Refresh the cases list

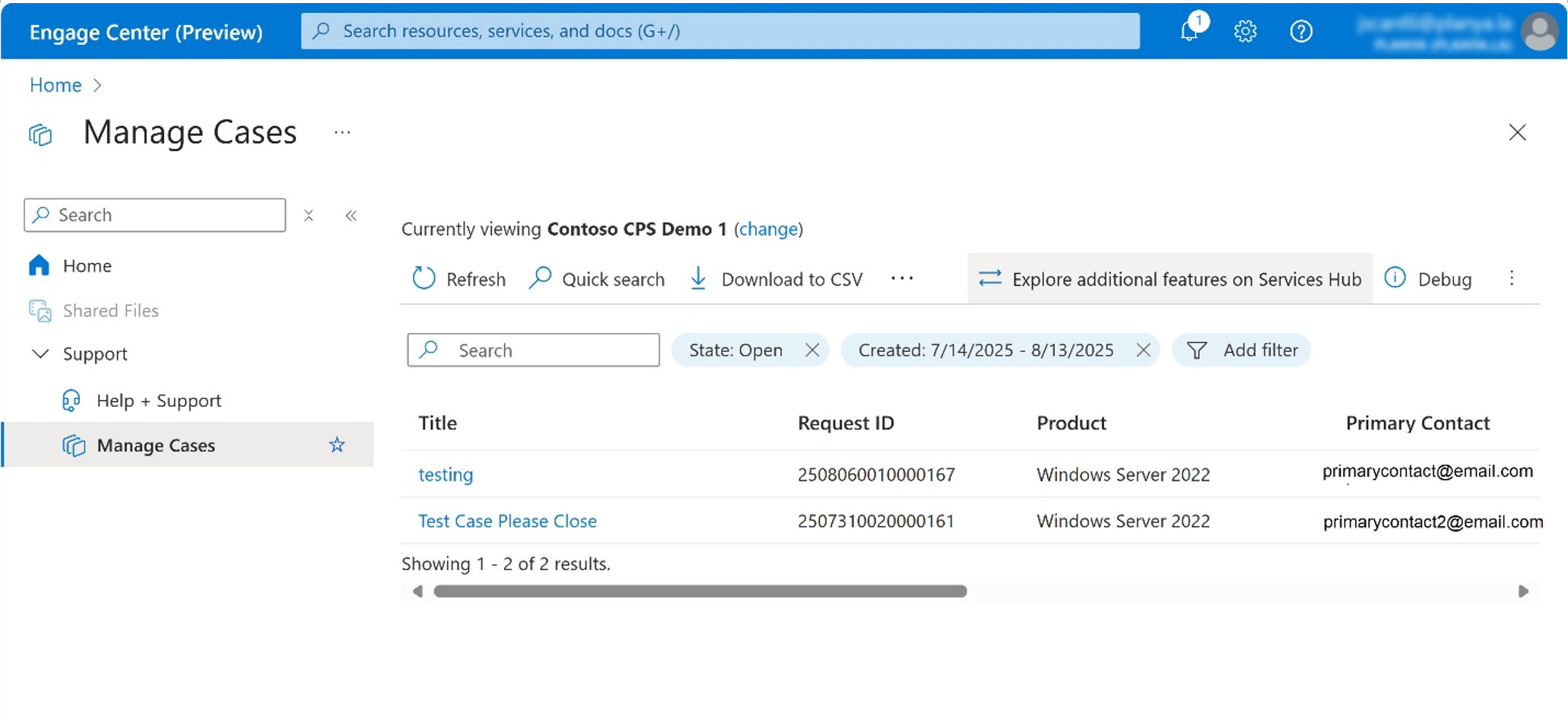click(459, 279)
